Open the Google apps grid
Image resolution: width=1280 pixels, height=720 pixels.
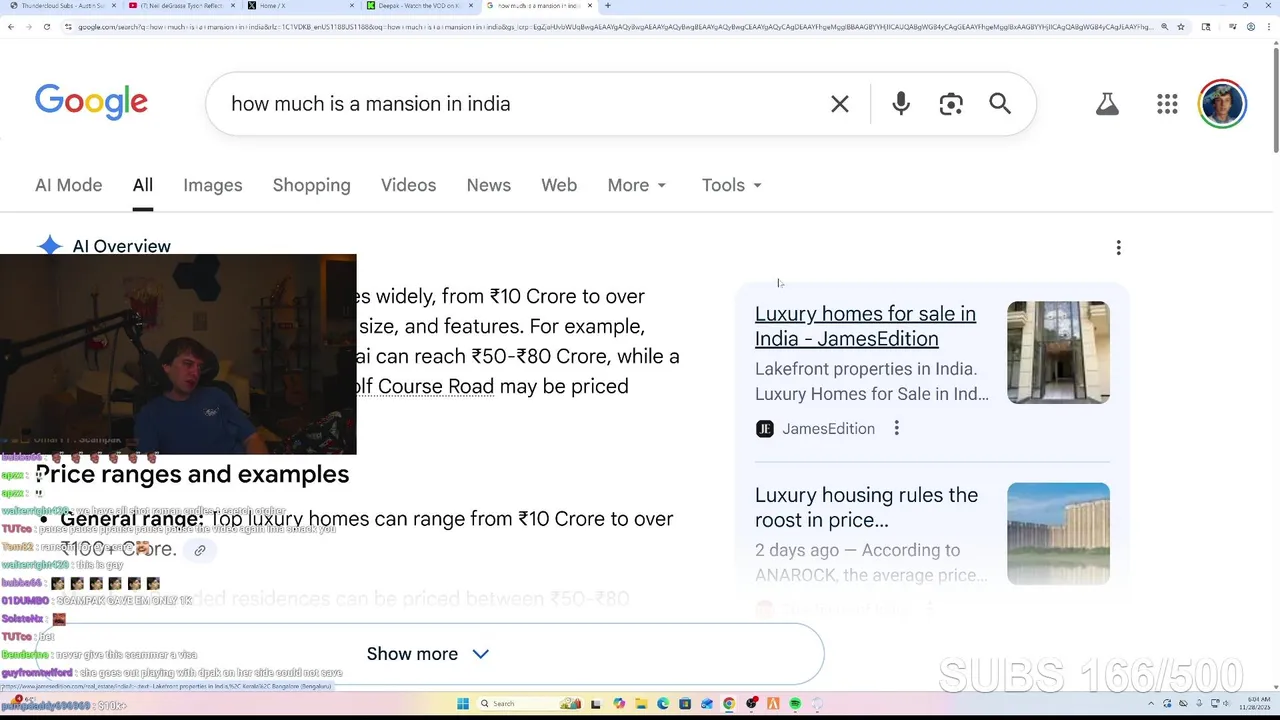(1167, 104)
